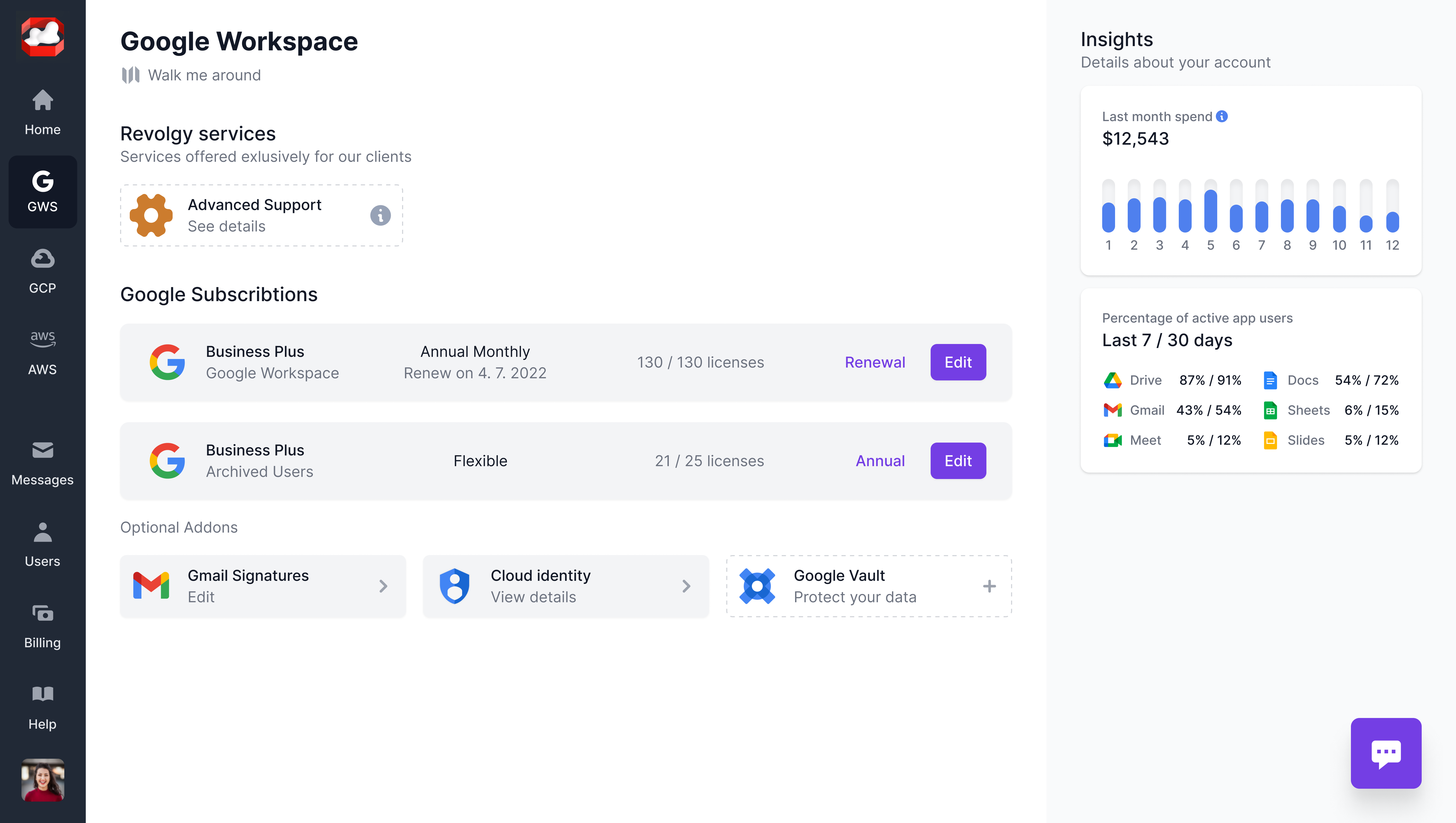
Task: Click Sheets '6% / 15%' value
Action: pyautogui.click(x=1371, y=410)
